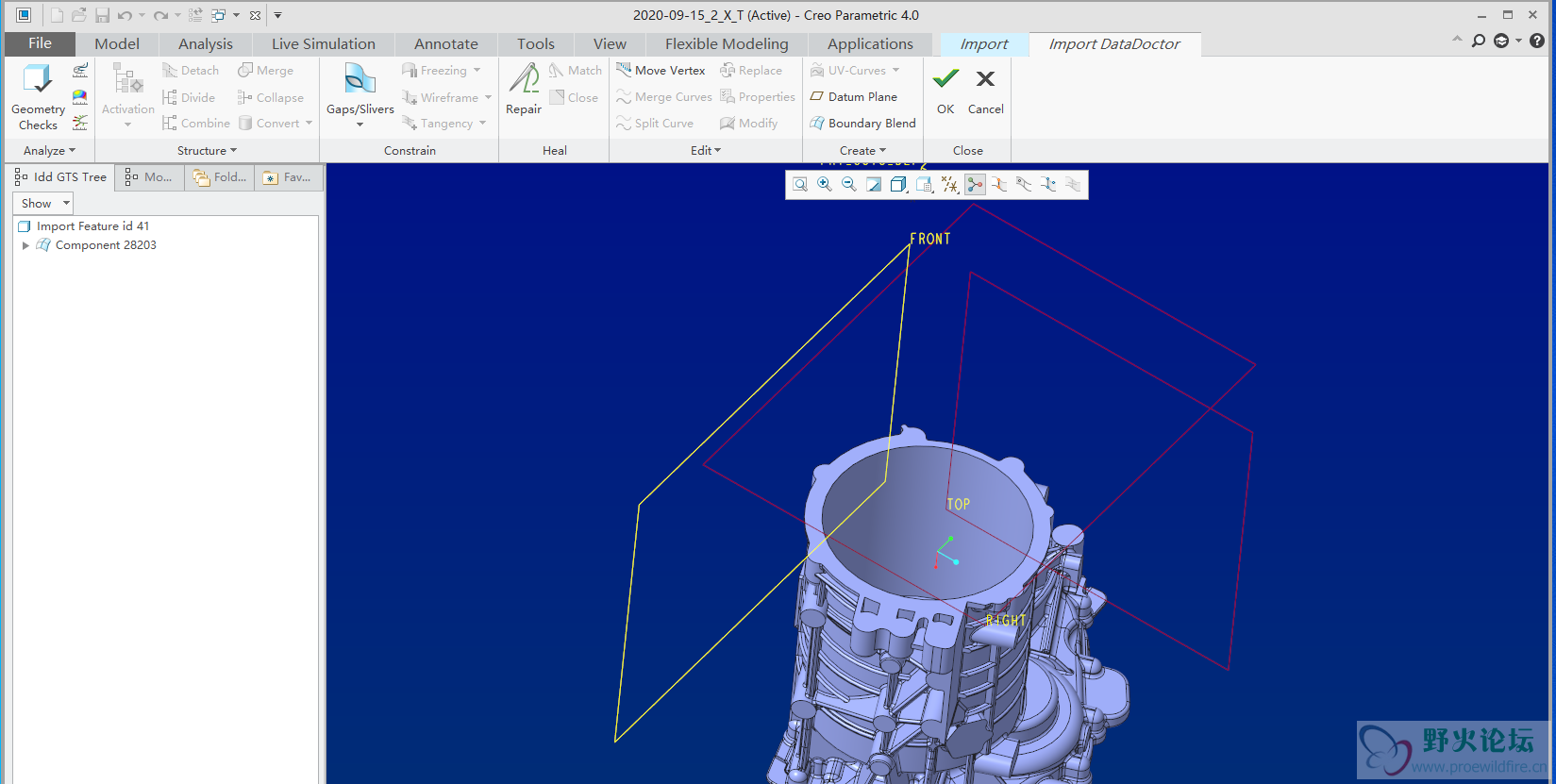This screenshot has height=784, width=1556.
Task: Click the Close window X in quick access toolbar
Action: 255,15
